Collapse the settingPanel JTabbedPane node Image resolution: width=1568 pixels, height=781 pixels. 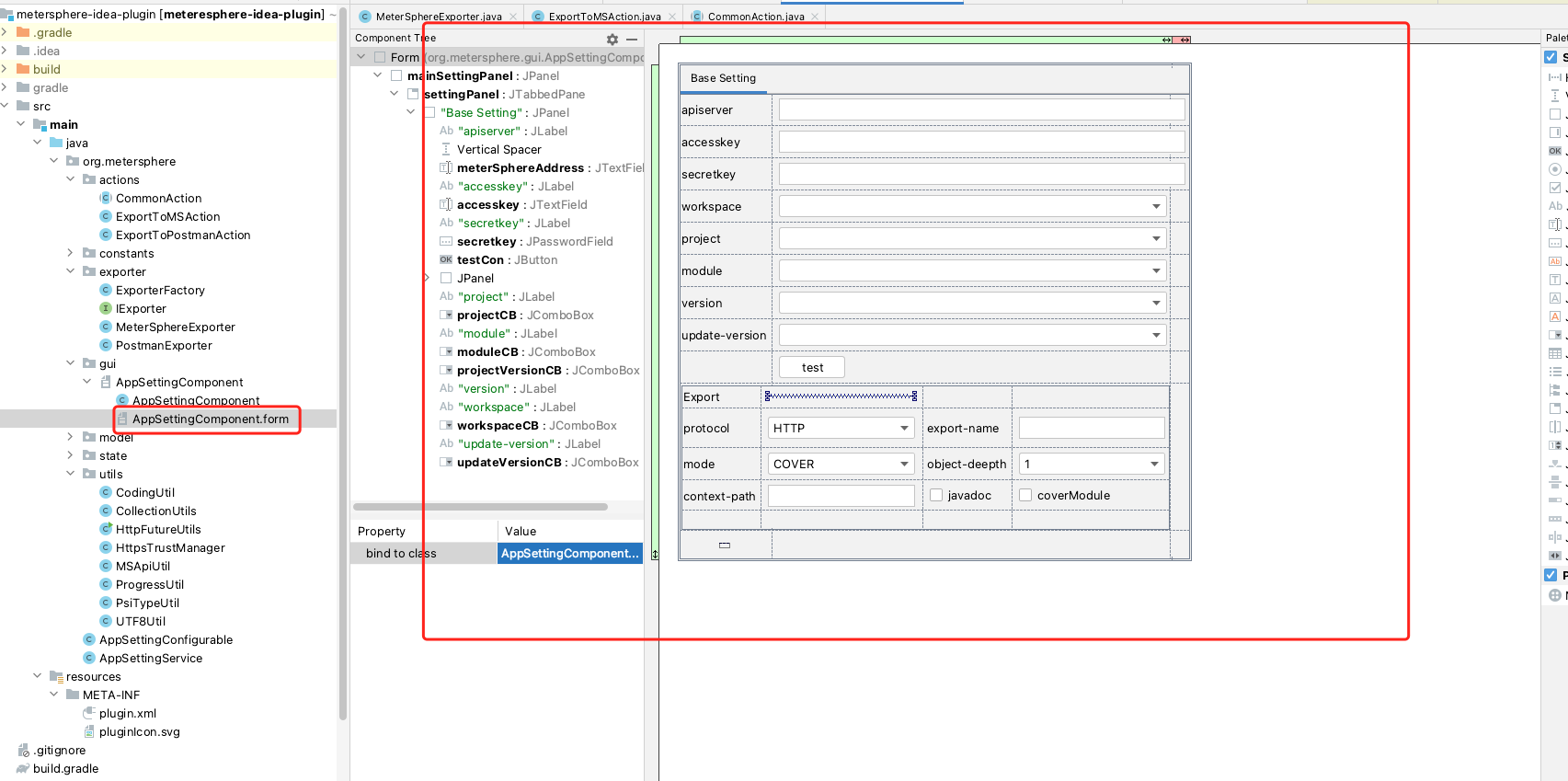[395, 94]
